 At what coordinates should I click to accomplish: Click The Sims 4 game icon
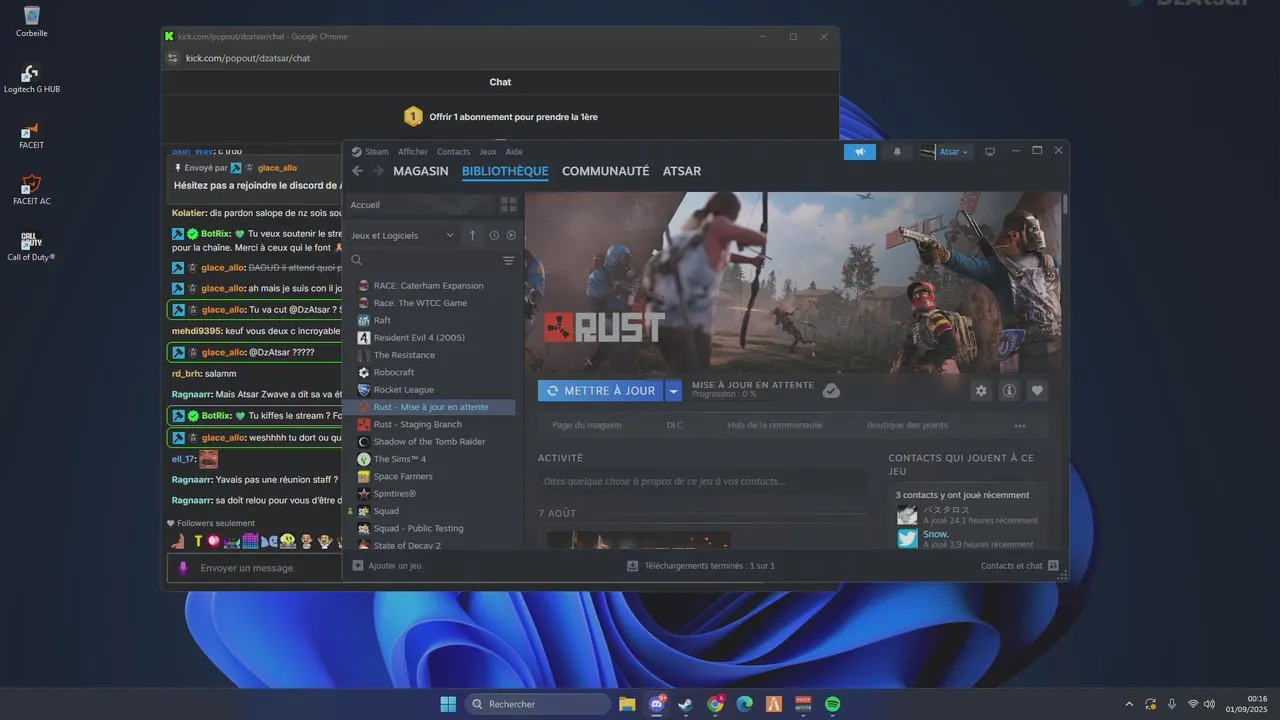coord(364,459)
